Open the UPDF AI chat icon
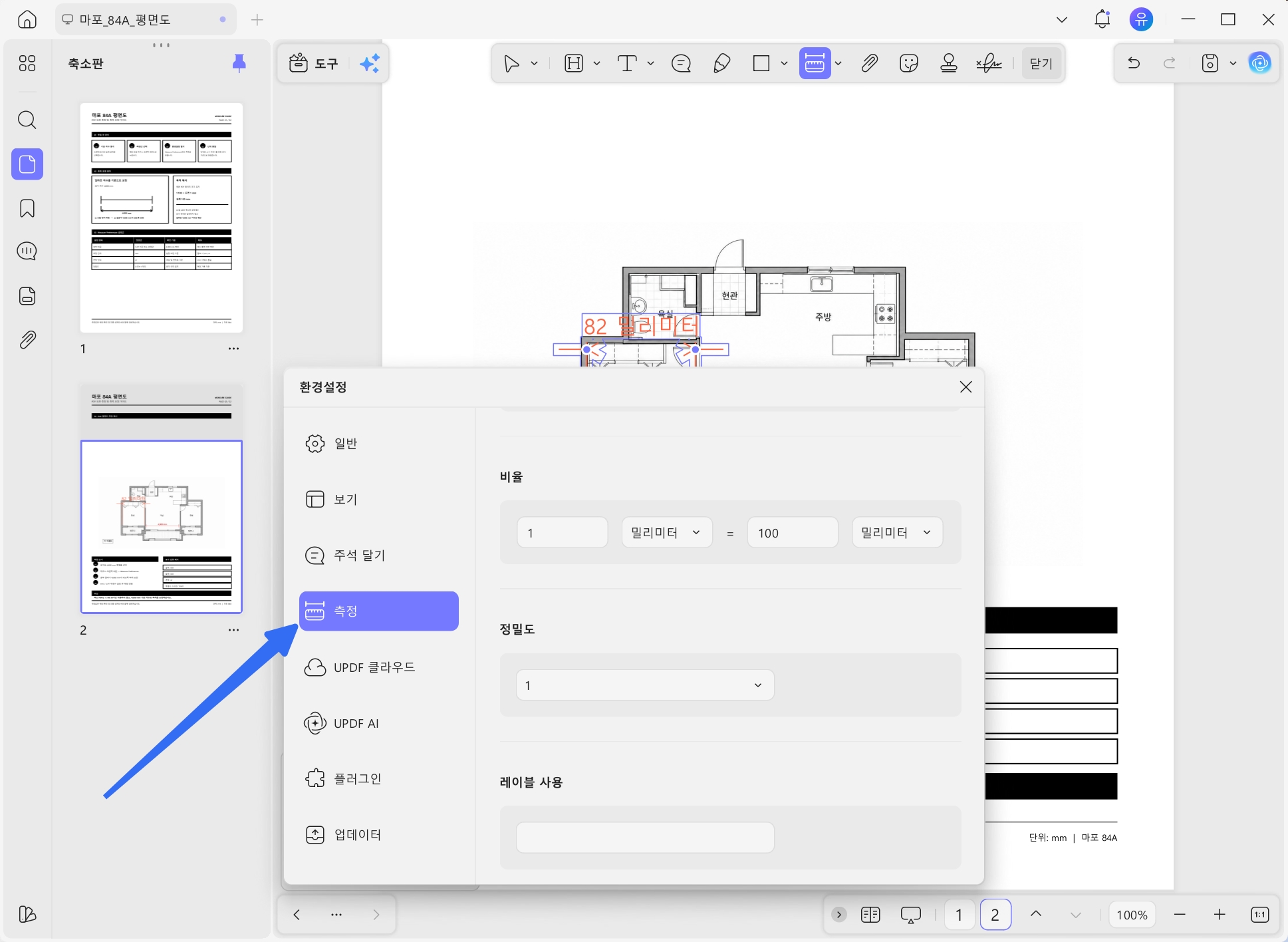 coord(1260,63)
